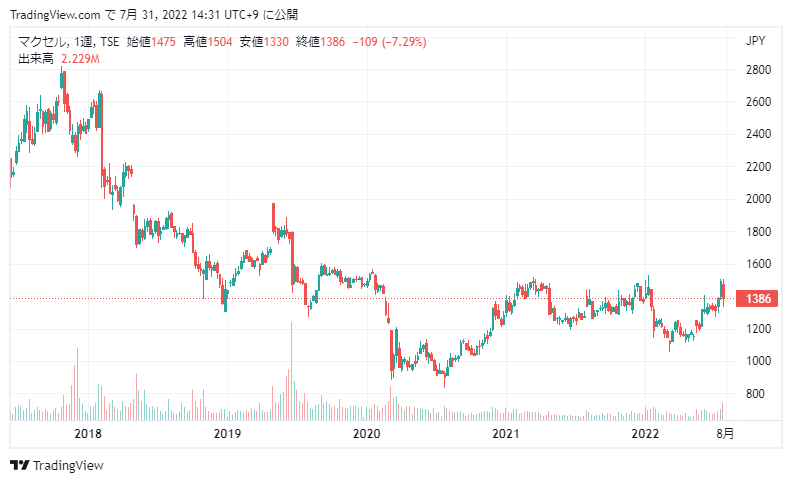Click the red 1386 current price tag
The image size is (792, 483).
coord(758,299)
